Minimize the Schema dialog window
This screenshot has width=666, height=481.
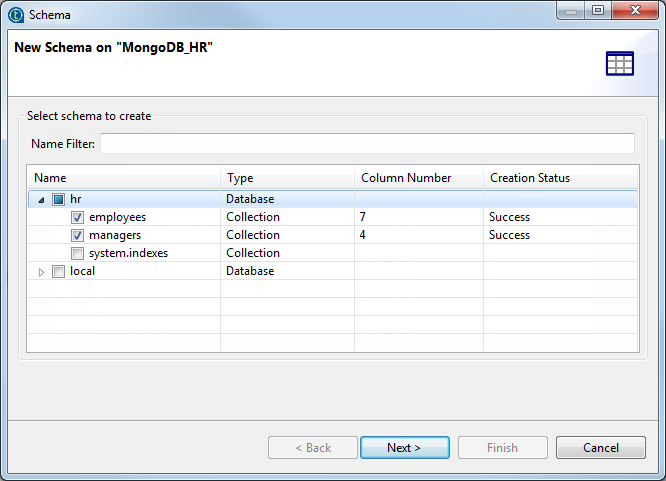pyautogui.click(x=572, y=12)
